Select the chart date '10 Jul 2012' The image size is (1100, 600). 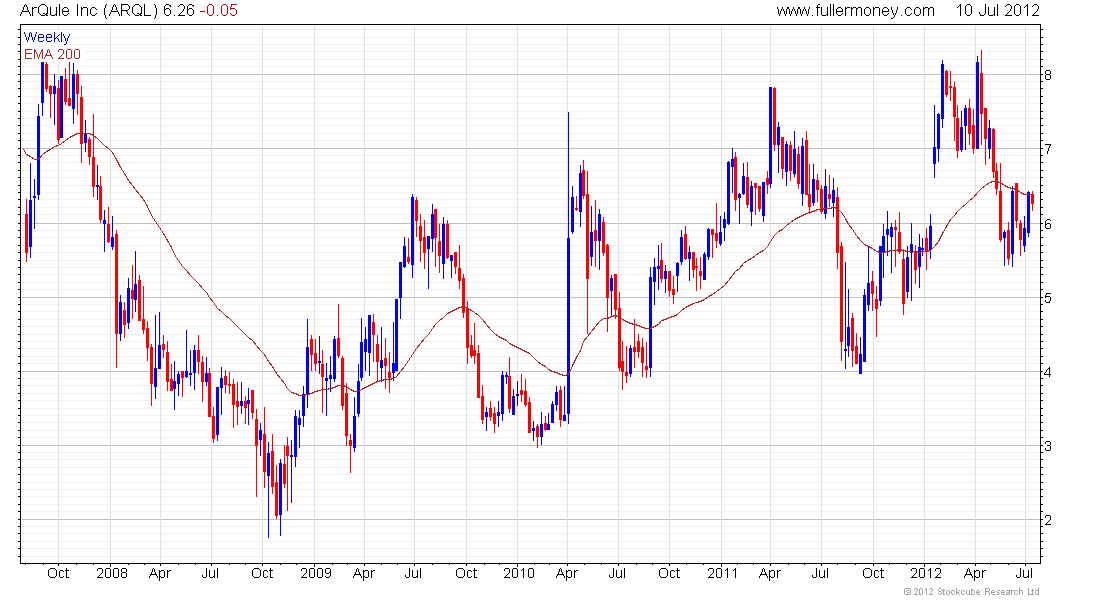[997, 11]
